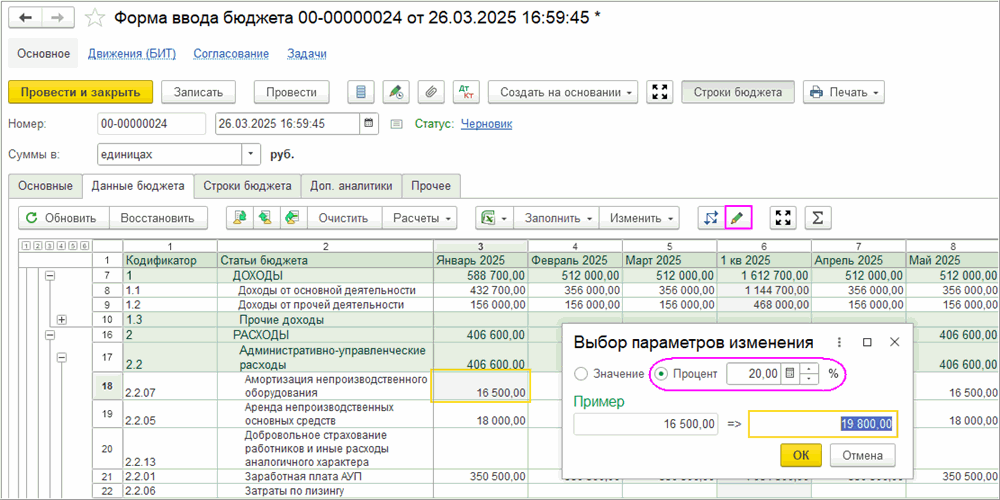Click fullscreen icon beside Создать на основании
This screenshot has width=1000, height=500.
(659, 92)
